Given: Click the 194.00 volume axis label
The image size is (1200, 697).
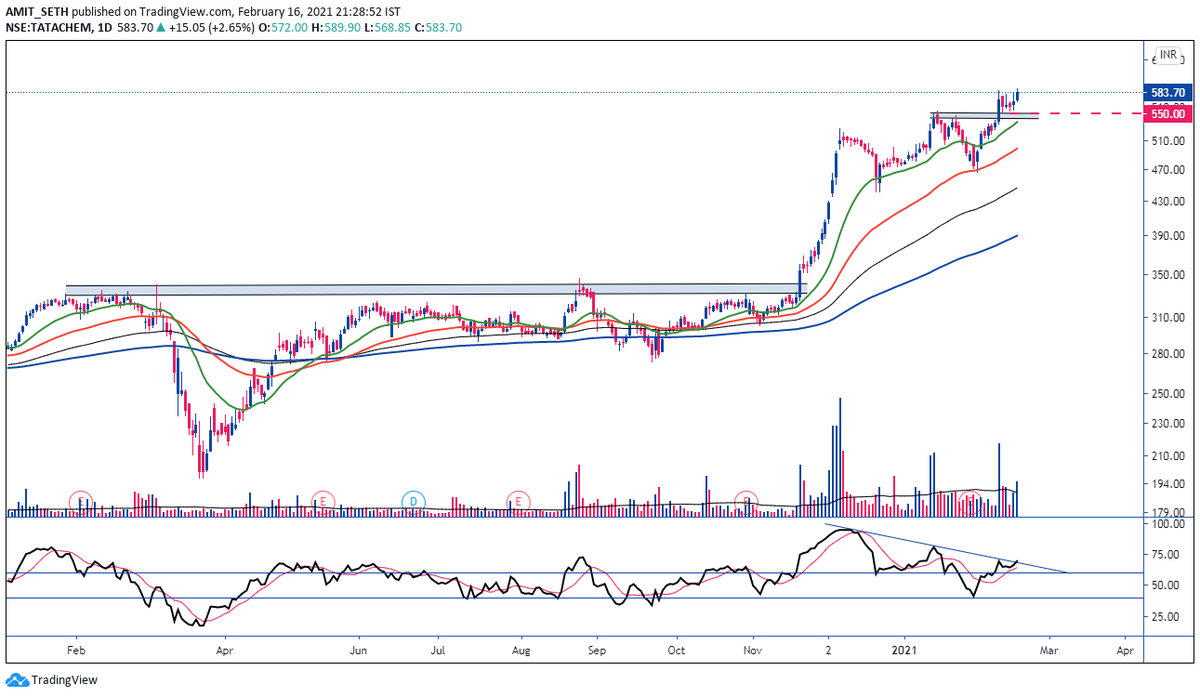Looking at the screenshot, I should coord(1167,484).
